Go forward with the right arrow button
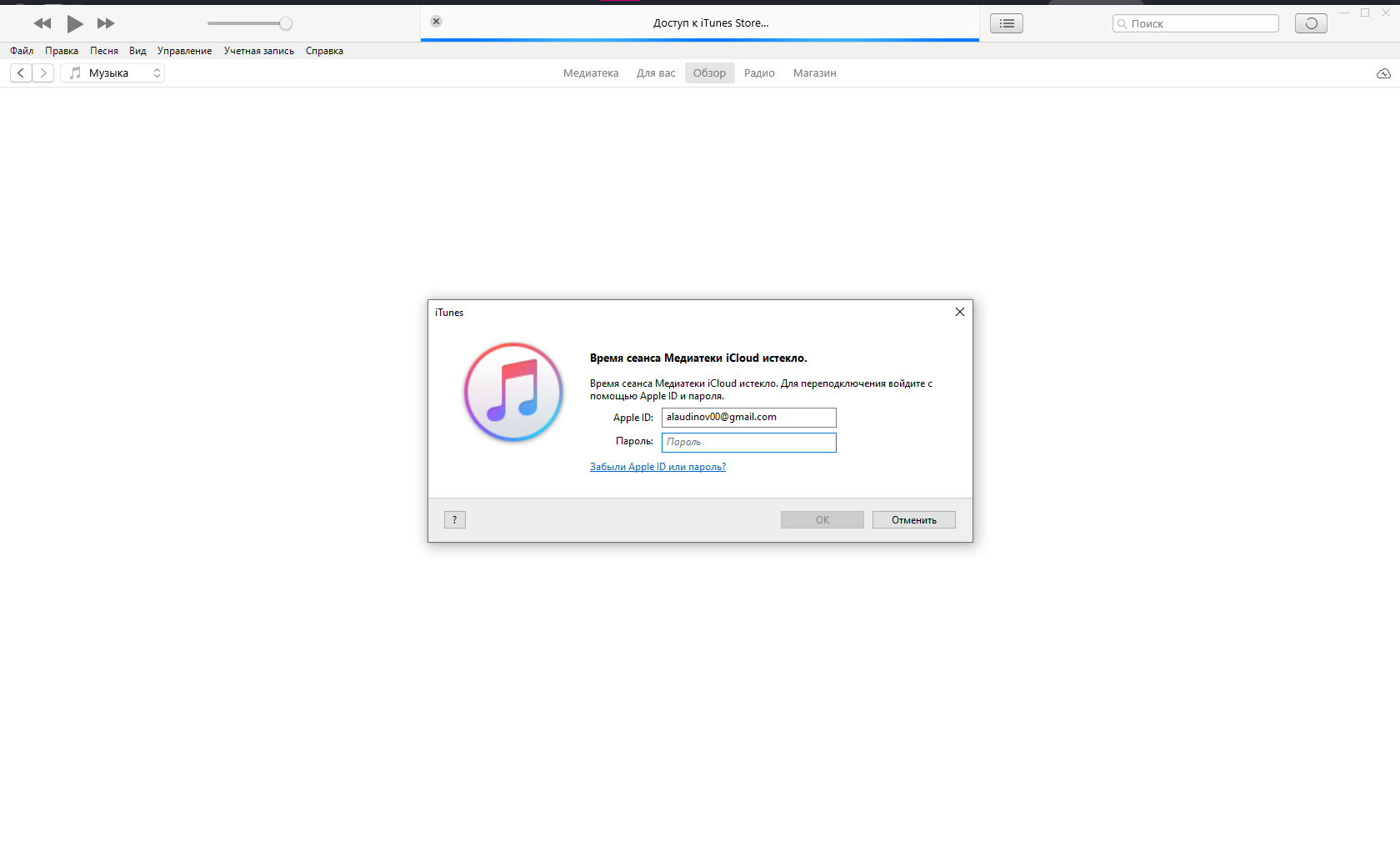Image resolution: width=1400 pixels, height=842 pixels. tap(43, 73)
